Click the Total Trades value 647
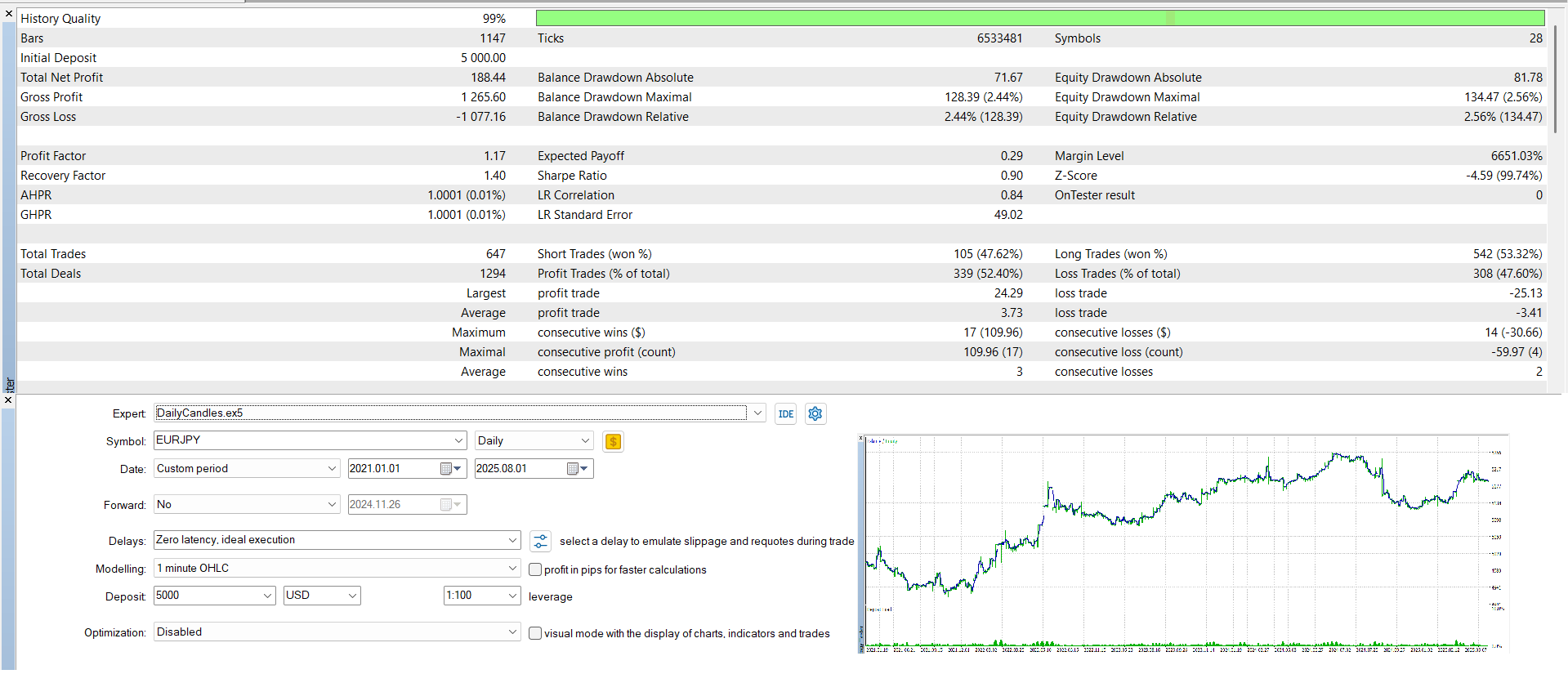 [x=496, y=254]
